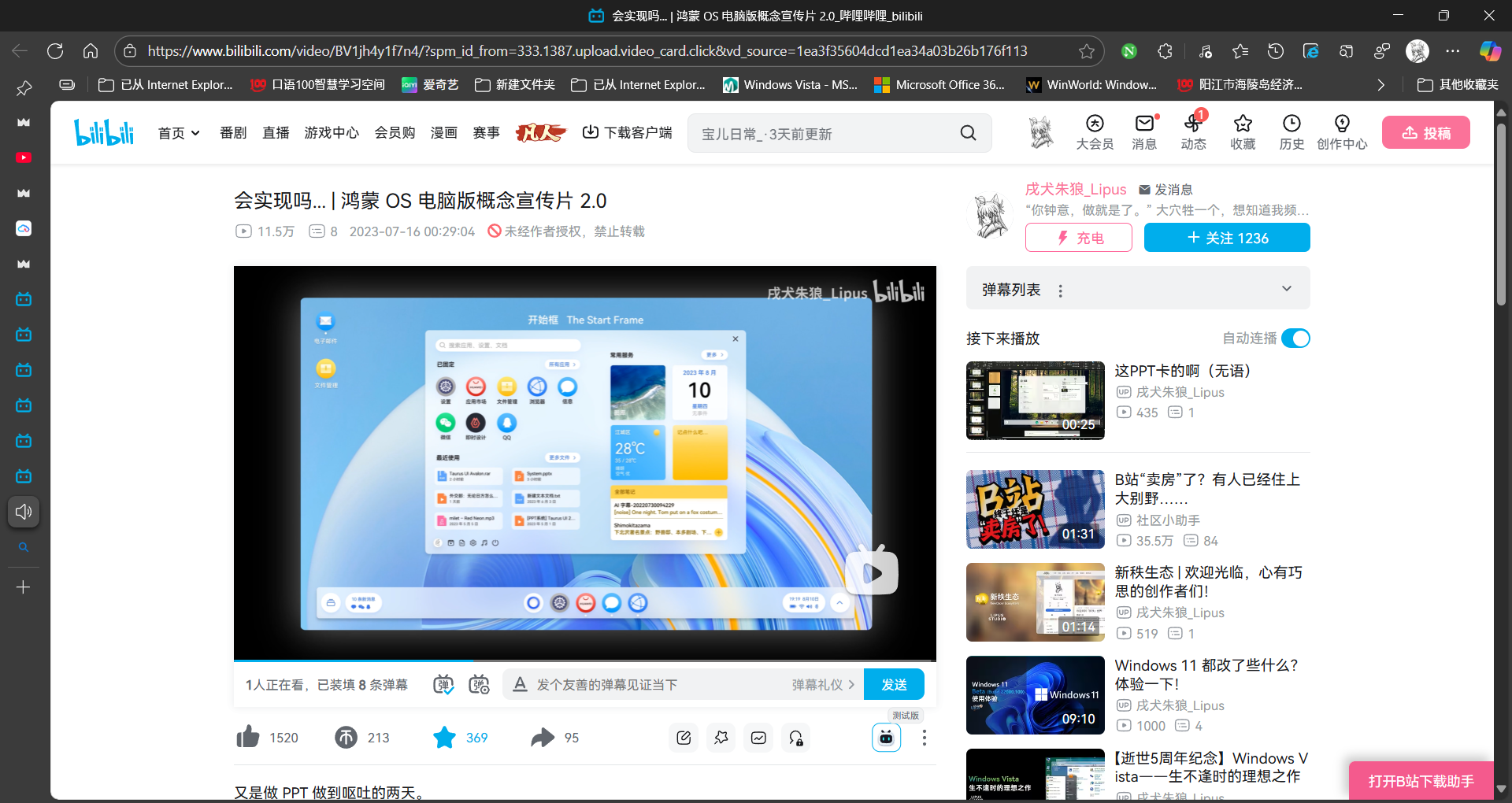Image resolution: width=1512 pixels, height=803 pixels.
Task: Open the 大会员 icon in the header
Action: (x=1095, y=132)
